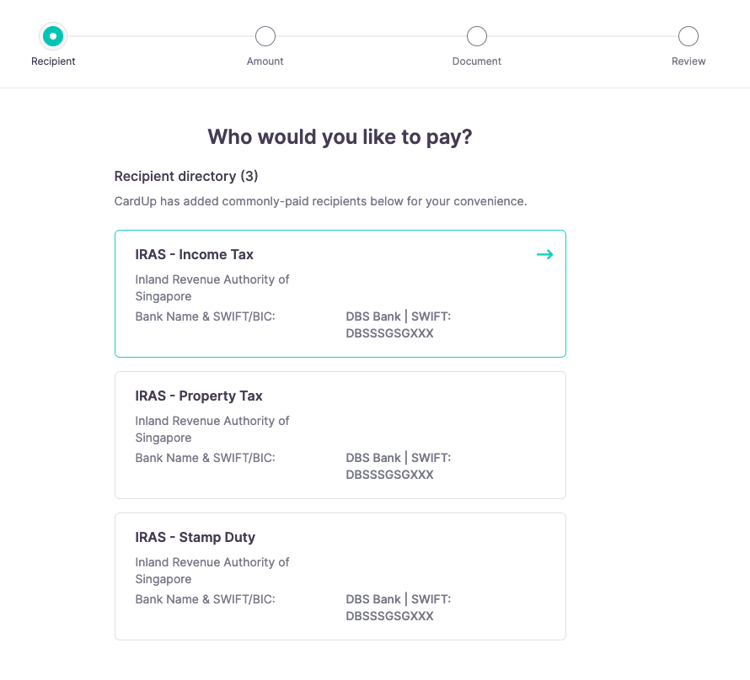Pick the IRAS - Stamp Duty recipient title

[x=195, y=537]
